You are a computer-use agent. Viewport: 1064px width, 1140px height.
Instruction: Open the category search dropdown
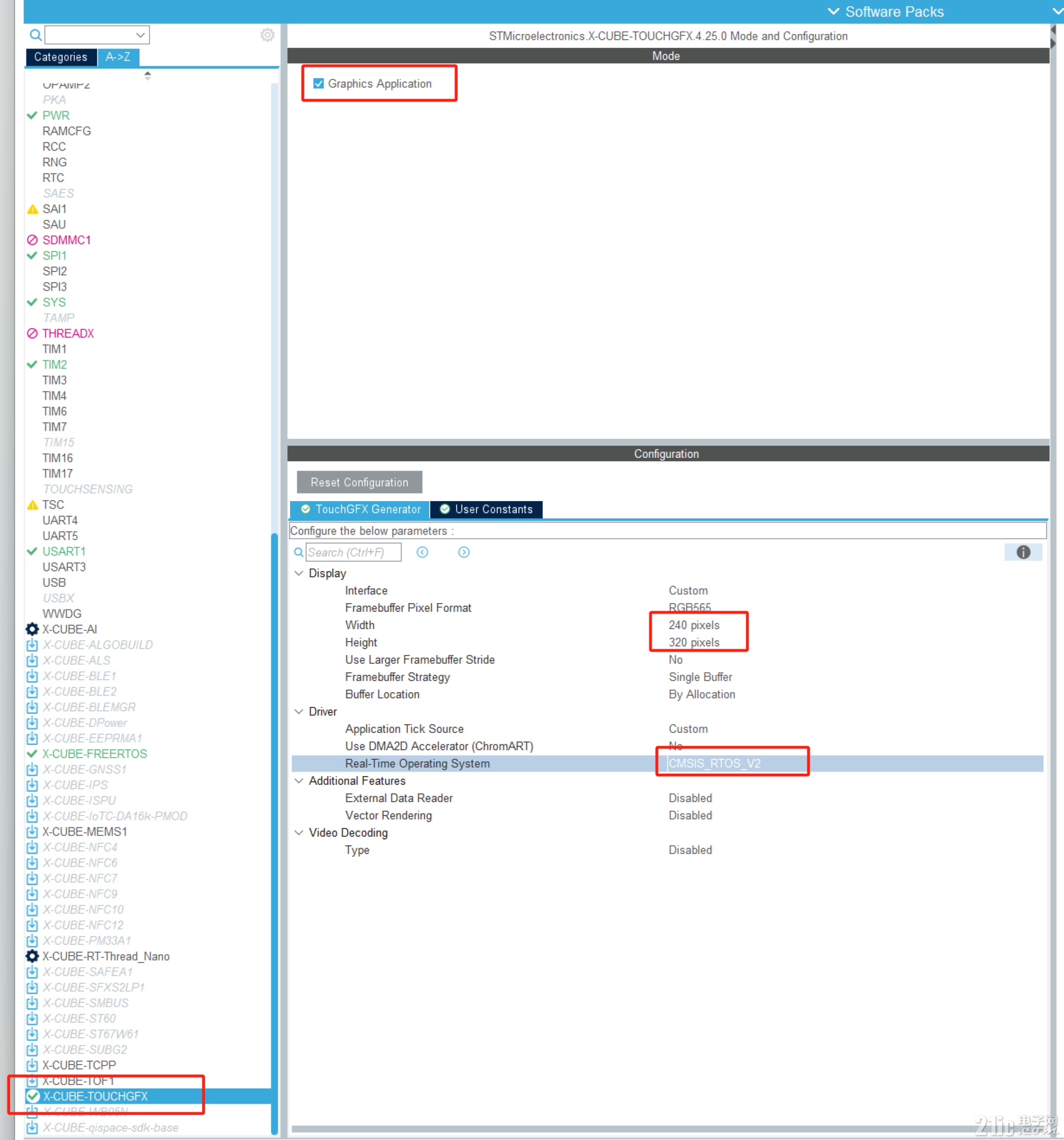click(x=140, y=35)
